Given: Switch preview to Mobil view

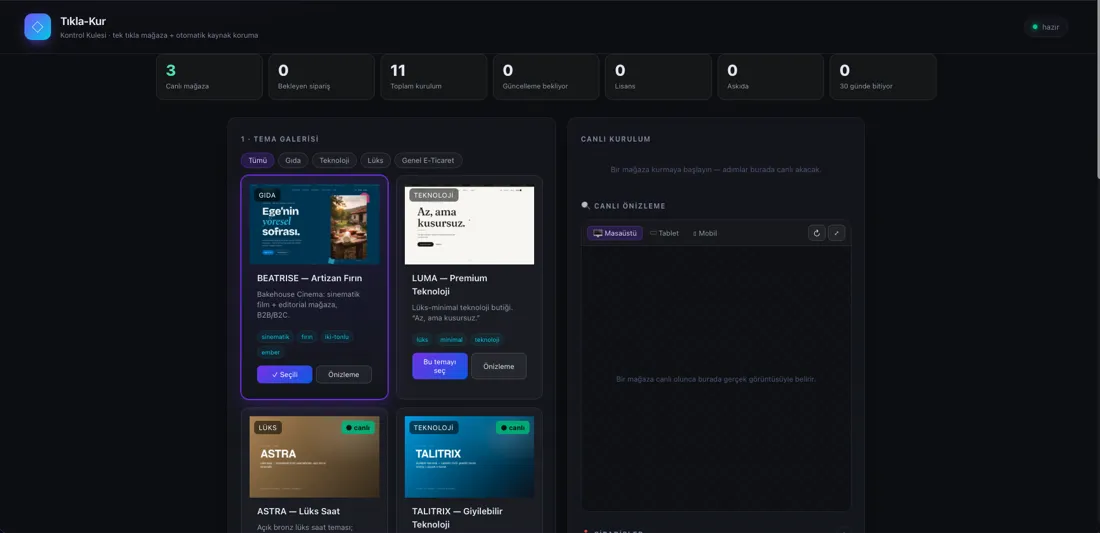Looking at the screenshot, I should [704, 233].
